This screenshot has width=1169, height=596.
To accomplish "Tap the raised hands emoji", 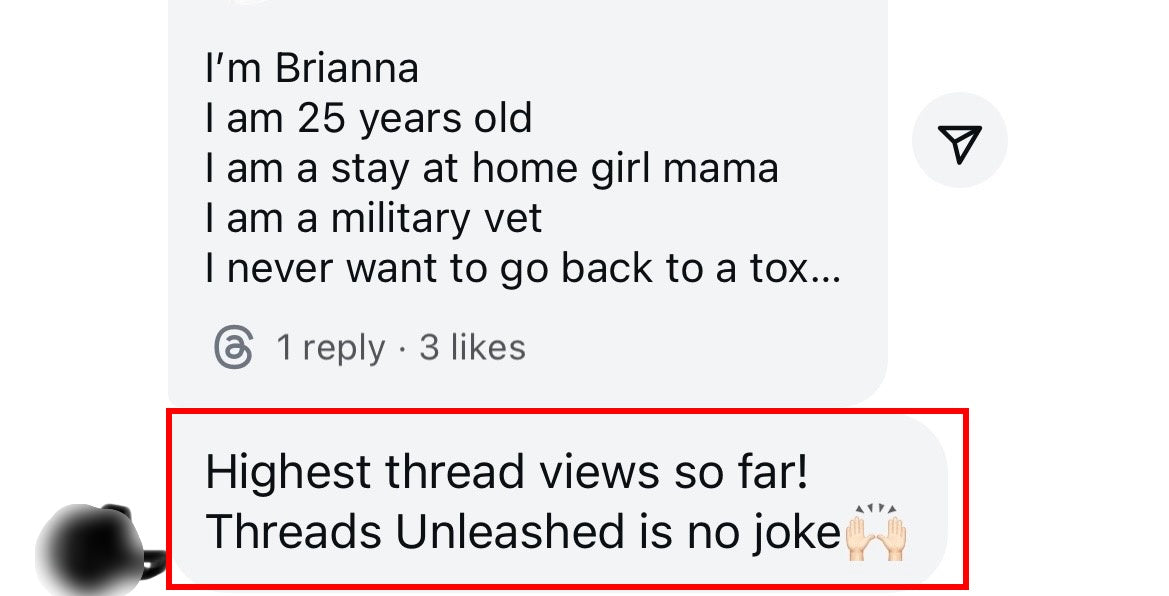I will (x=876, y=533).
